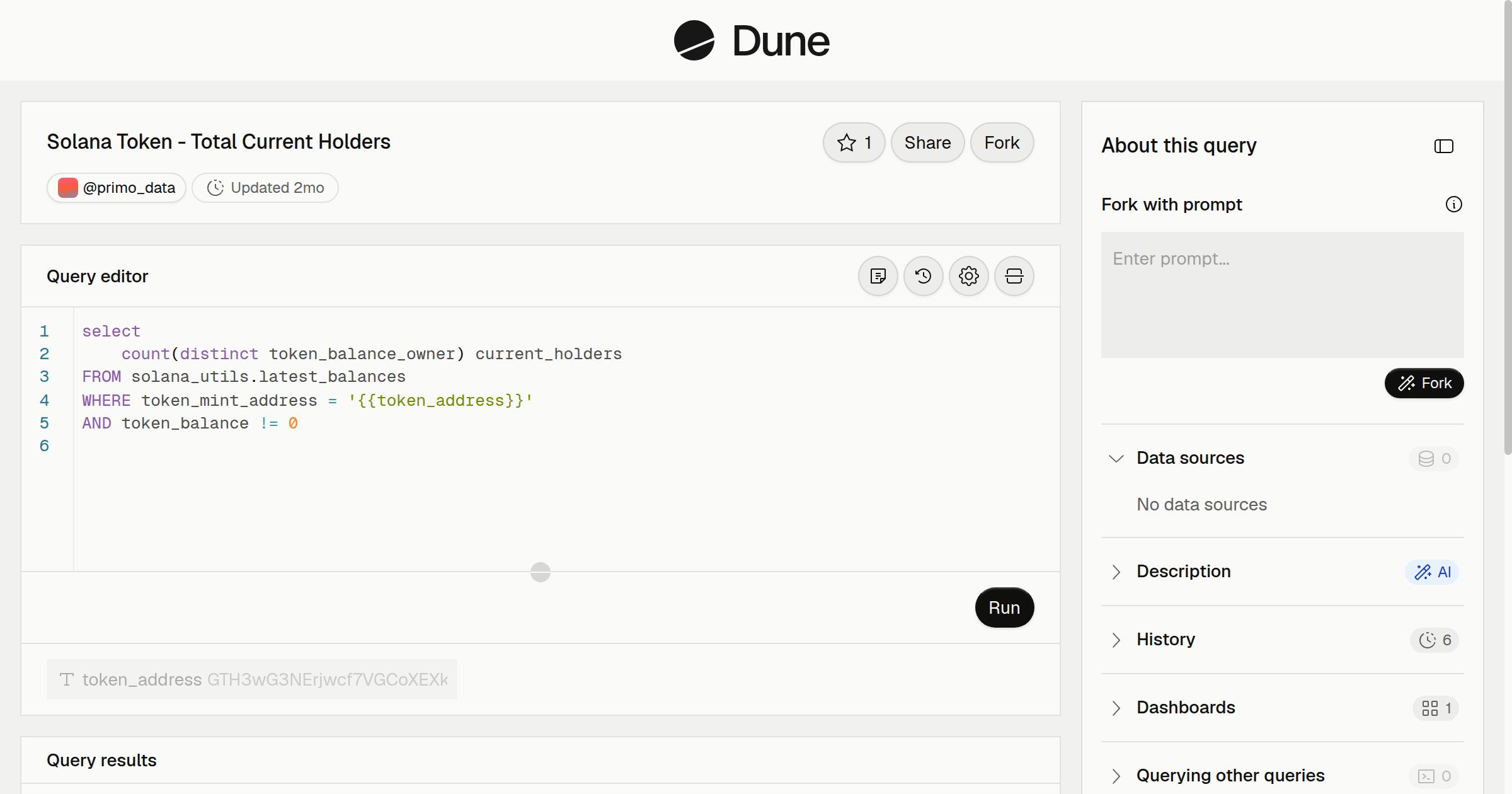The height and width of the screenshot is (794, 1512).
Task: Click the '{{token_address}}' string in line 4
Action: point(440,401)
